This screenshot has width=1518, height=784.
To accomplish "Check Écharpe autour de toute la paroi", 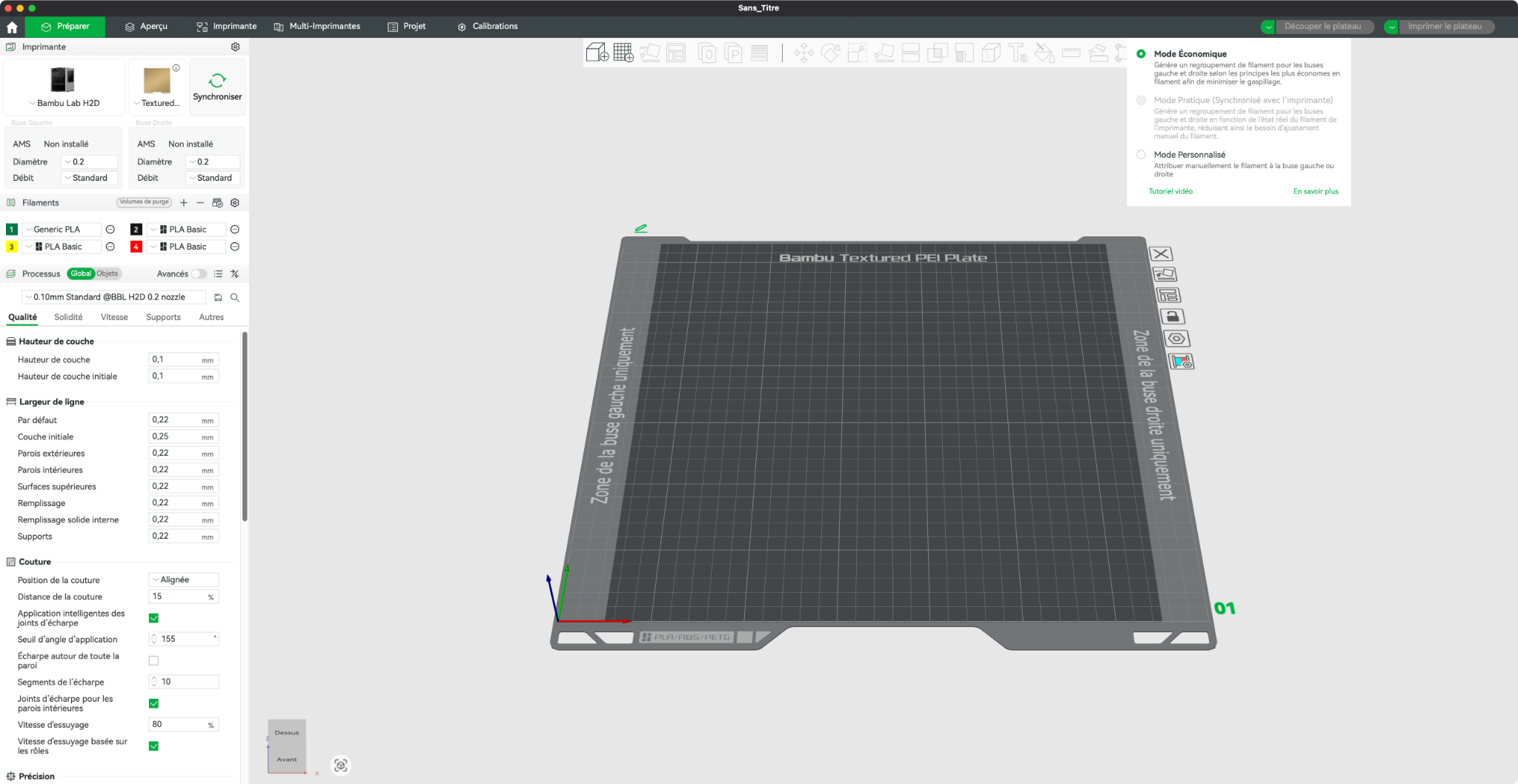I will (153, 660).
